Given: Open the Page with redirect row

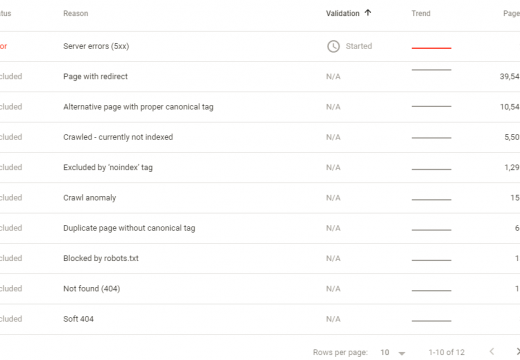Looking at the screenshot, I should [260, 77].
